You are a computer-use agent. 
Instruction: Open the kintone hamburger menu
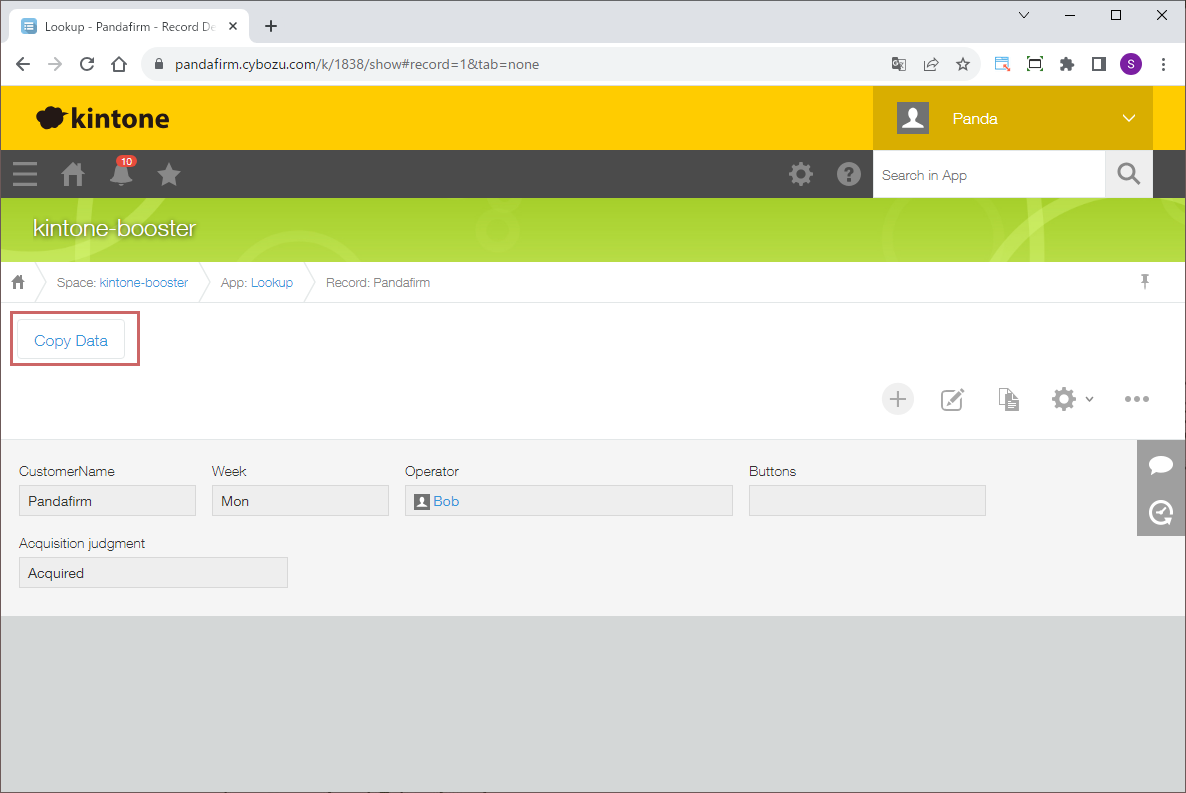pyautogui.click(x=25, y=175)
